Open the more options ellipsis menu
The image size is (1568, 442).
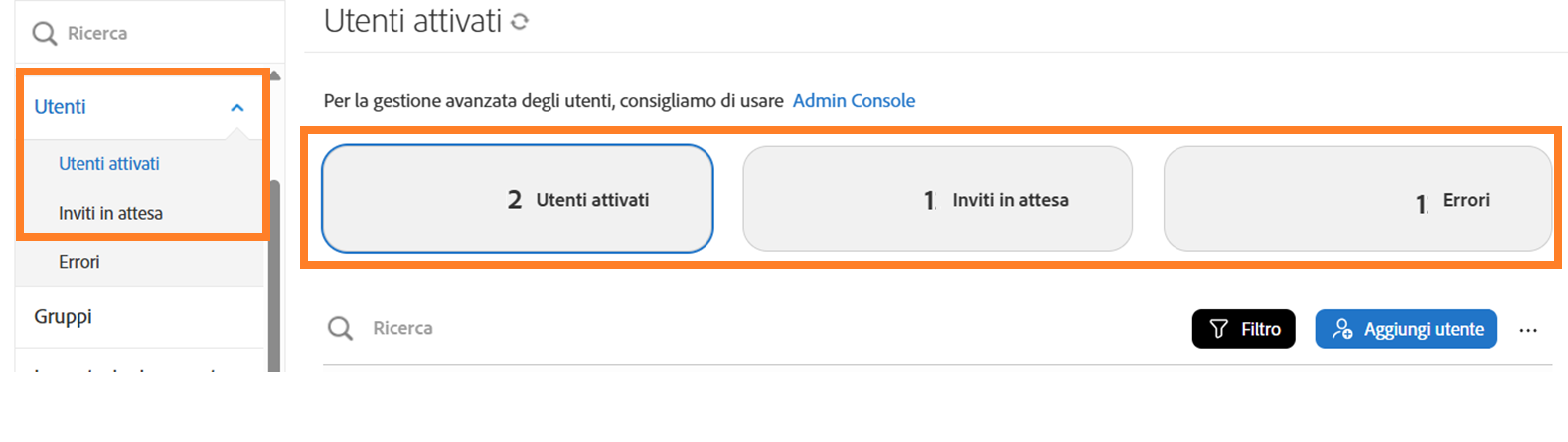click(x=1528, y=330)
